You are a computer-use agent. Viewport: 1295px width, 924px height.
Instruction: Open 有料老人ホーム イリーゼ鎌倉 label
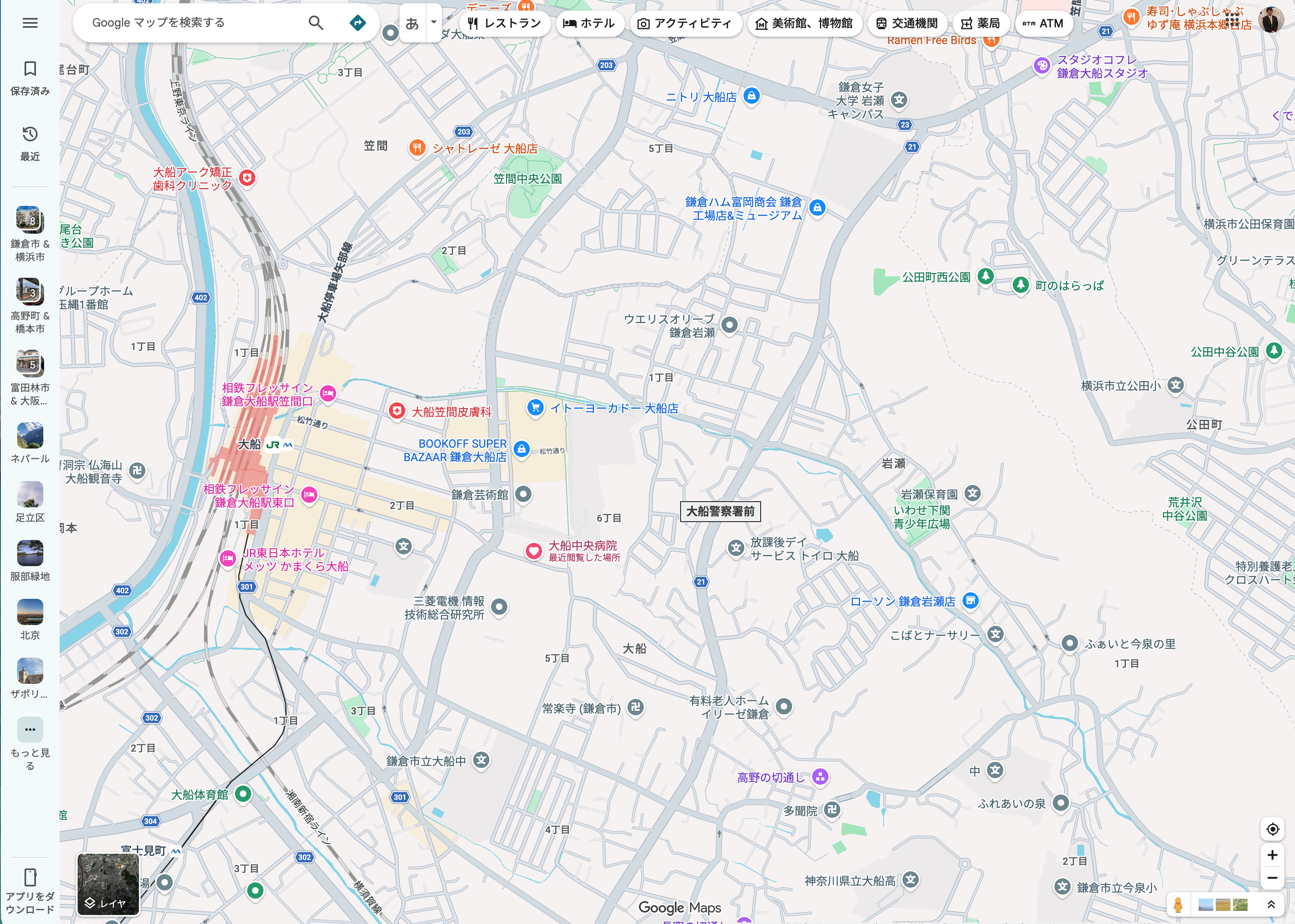click(729, 707)
